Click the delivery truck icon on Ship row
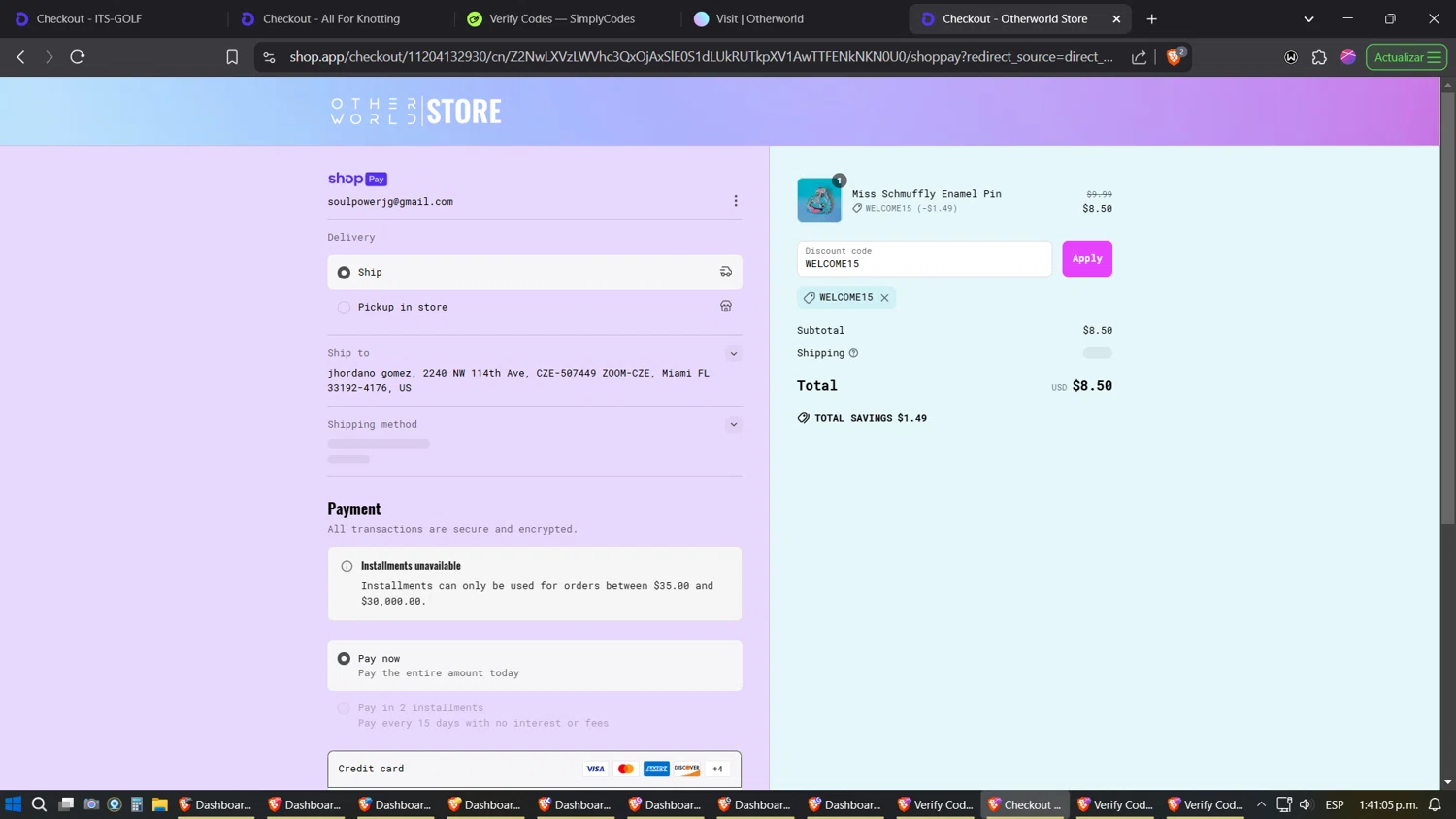 pos(726,272)
